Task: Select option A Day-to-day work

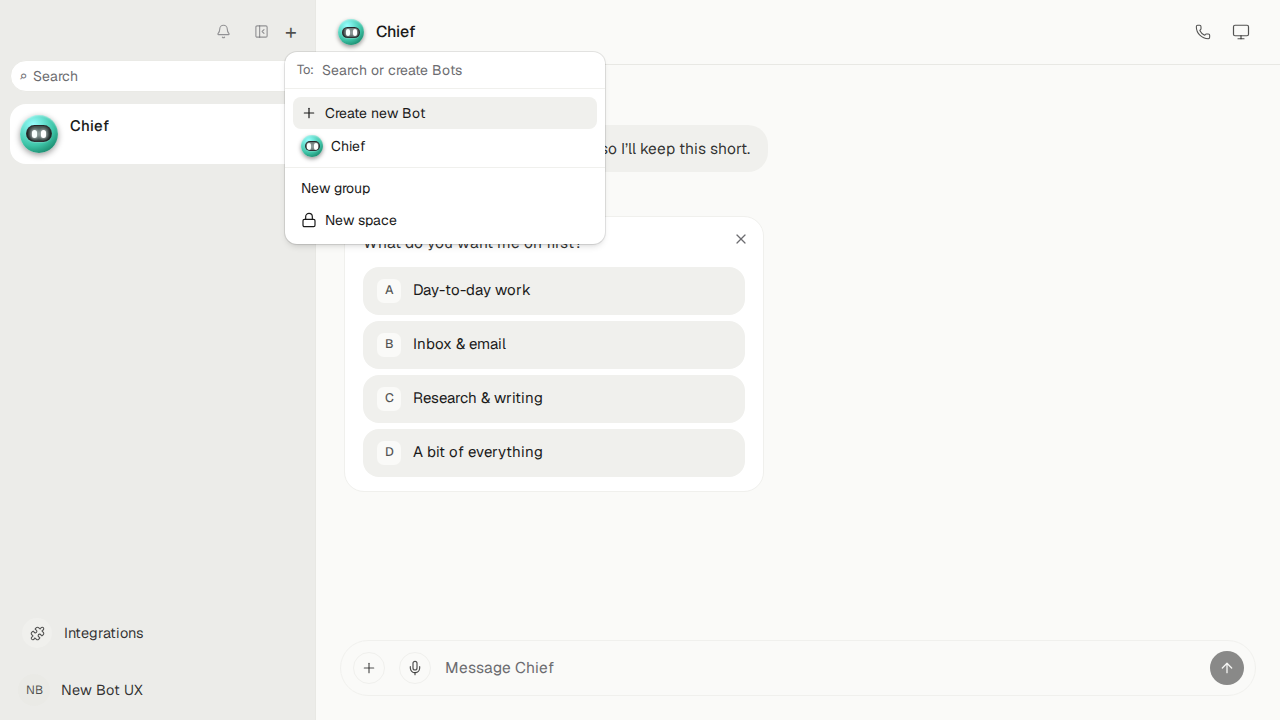Action: 554,291
